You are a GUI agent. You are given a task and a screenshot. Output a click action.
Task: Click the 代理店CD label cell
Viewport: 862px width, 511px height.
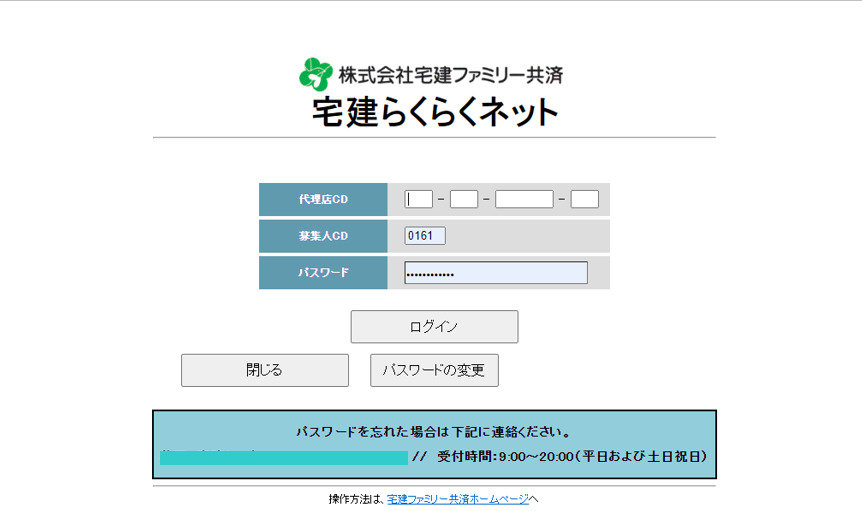(x=323, y=199)
